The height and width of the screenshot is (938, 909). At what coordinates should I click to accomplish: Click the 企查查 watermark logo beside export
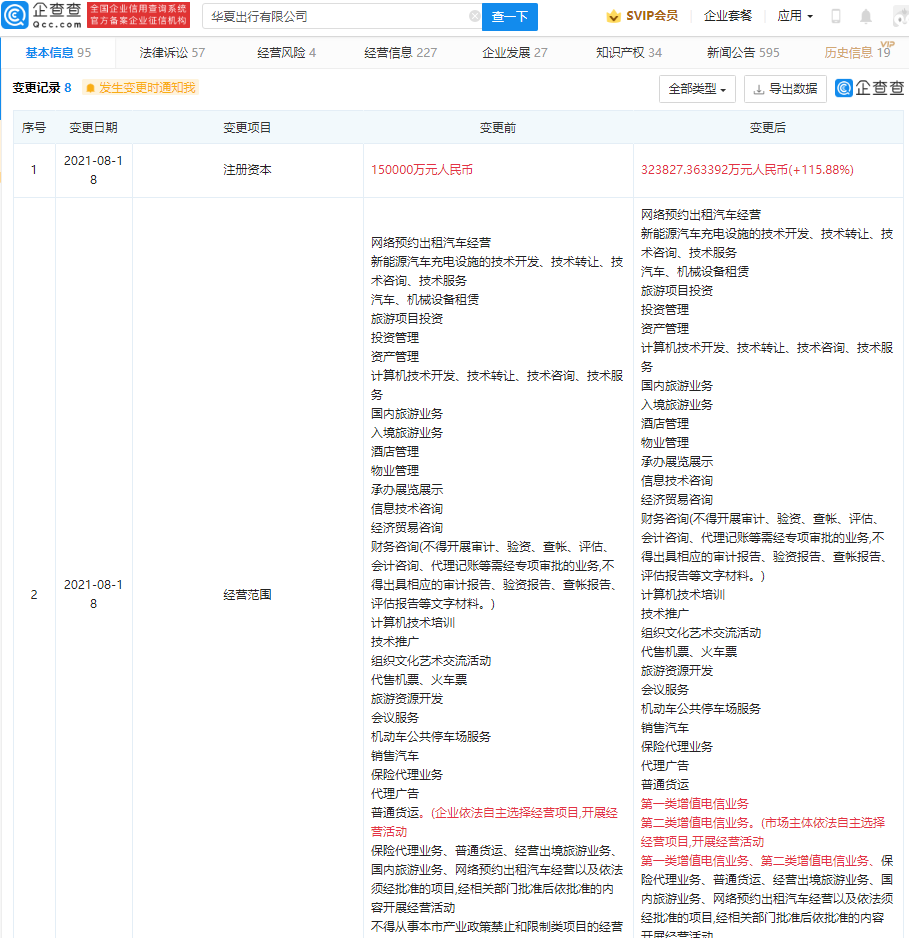(870, 88)
